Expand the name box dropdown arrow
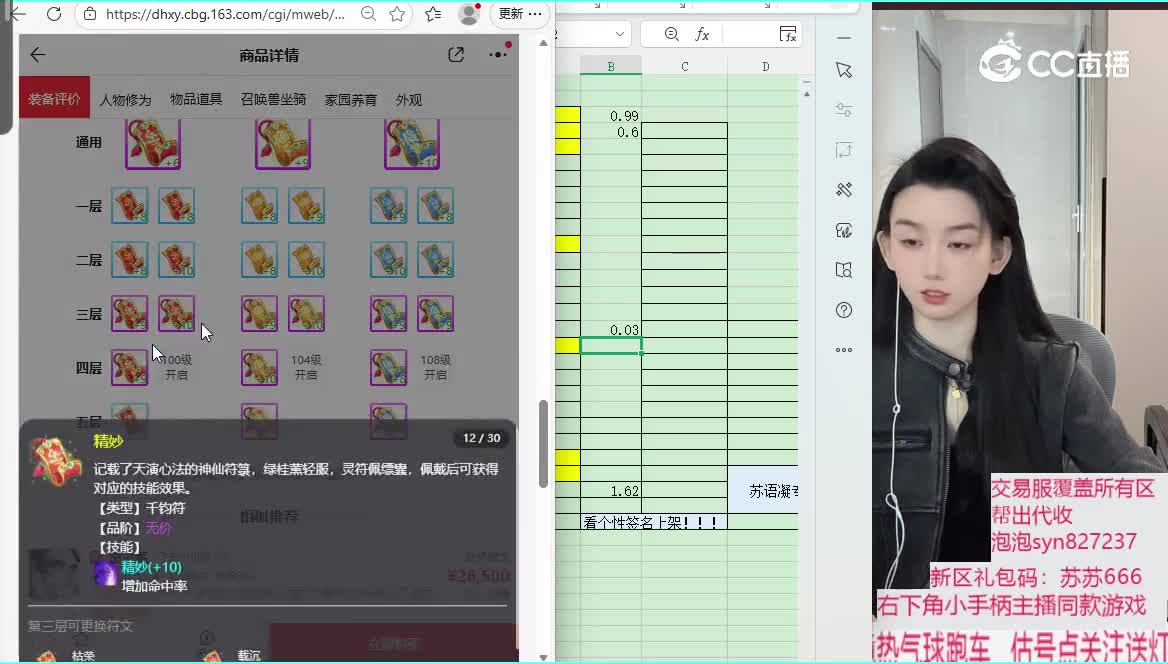1168x664 pixels. (619, 34)
